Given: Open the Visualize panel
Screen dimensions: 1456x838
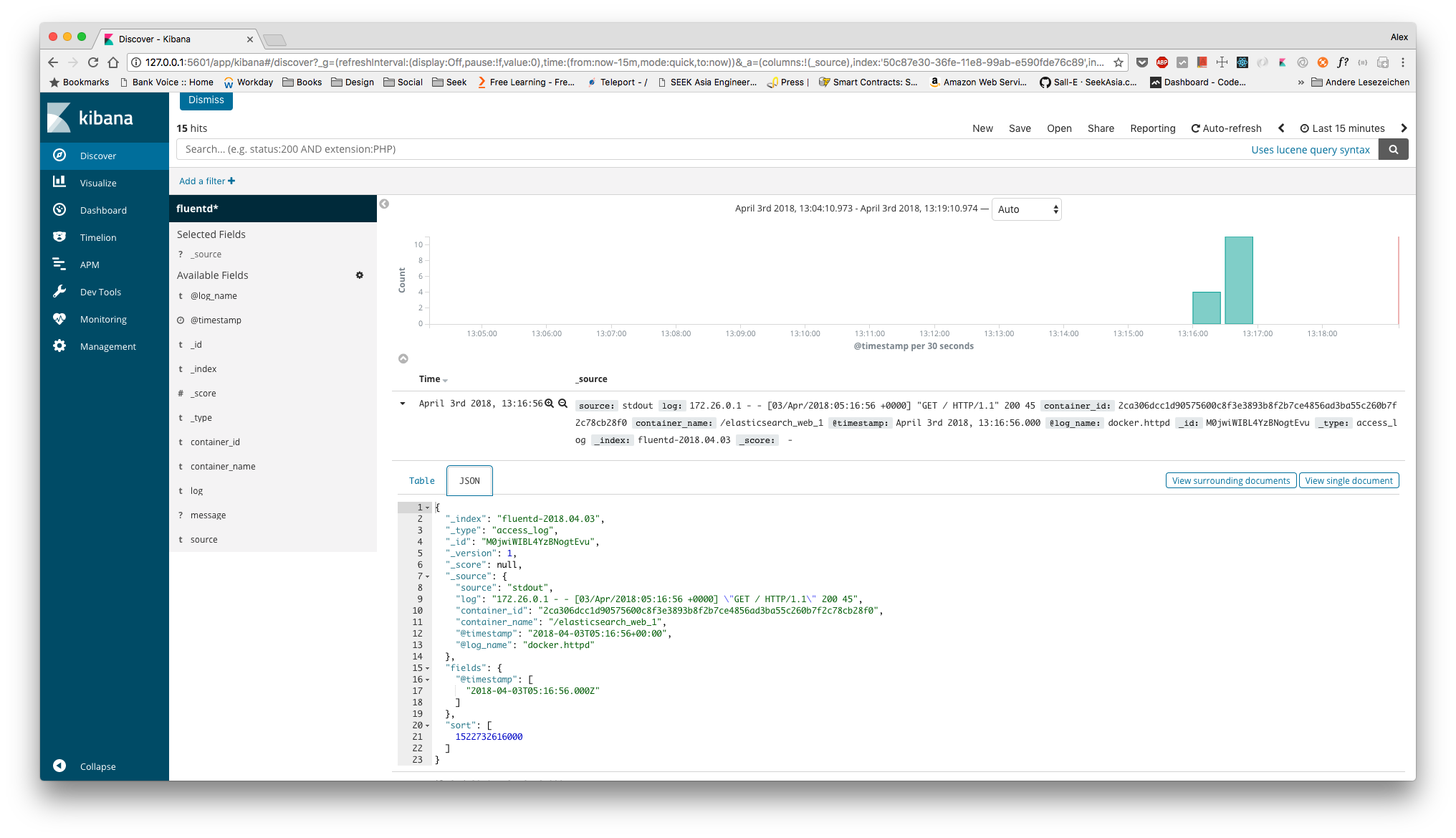Looking at the screenshot, I should [98, 183].
